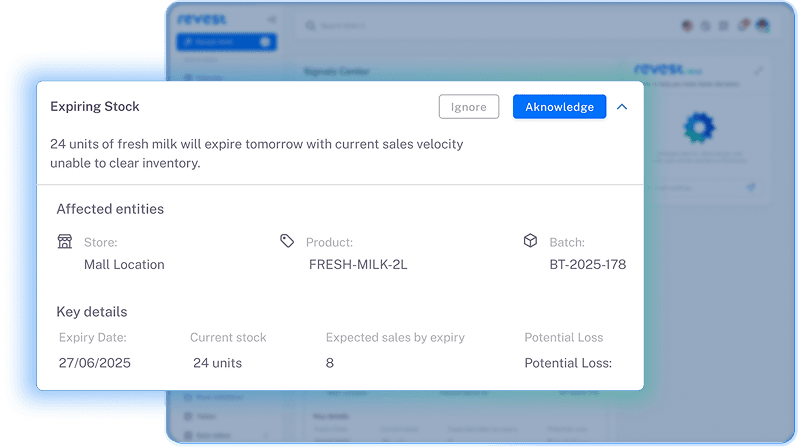Select the FRESH-MILK-2L product value

[357, 265]
